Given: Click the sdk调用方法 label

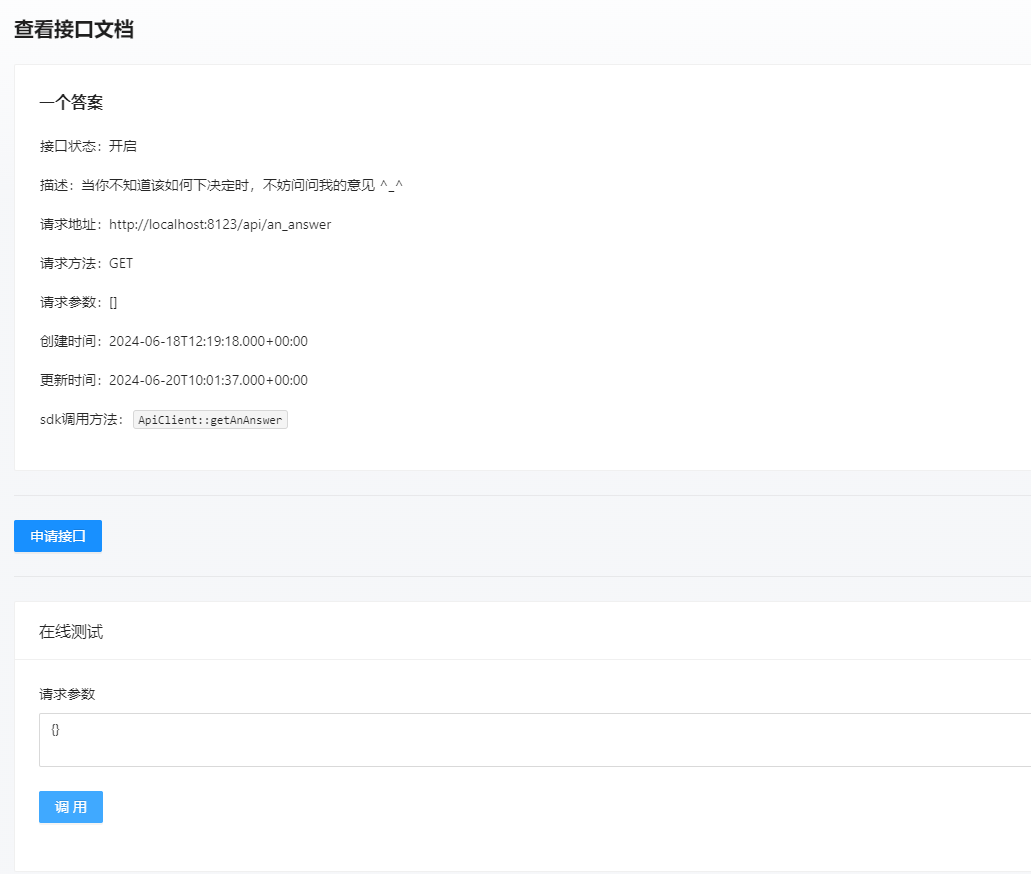Looking at the screenshot, I should tap(74, 420).
